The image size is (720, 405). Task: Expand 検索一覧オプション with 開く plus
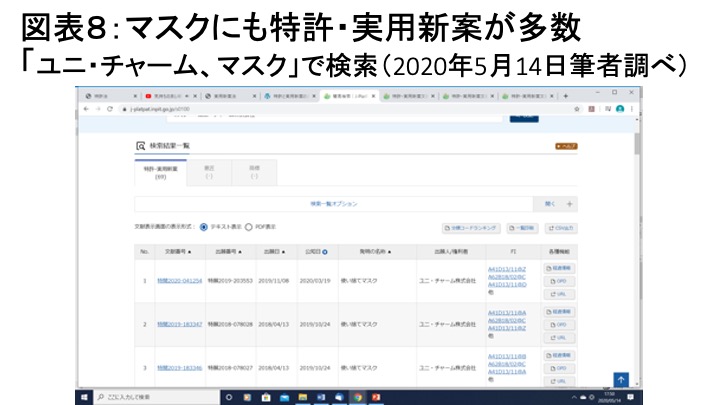pos(556,204)
